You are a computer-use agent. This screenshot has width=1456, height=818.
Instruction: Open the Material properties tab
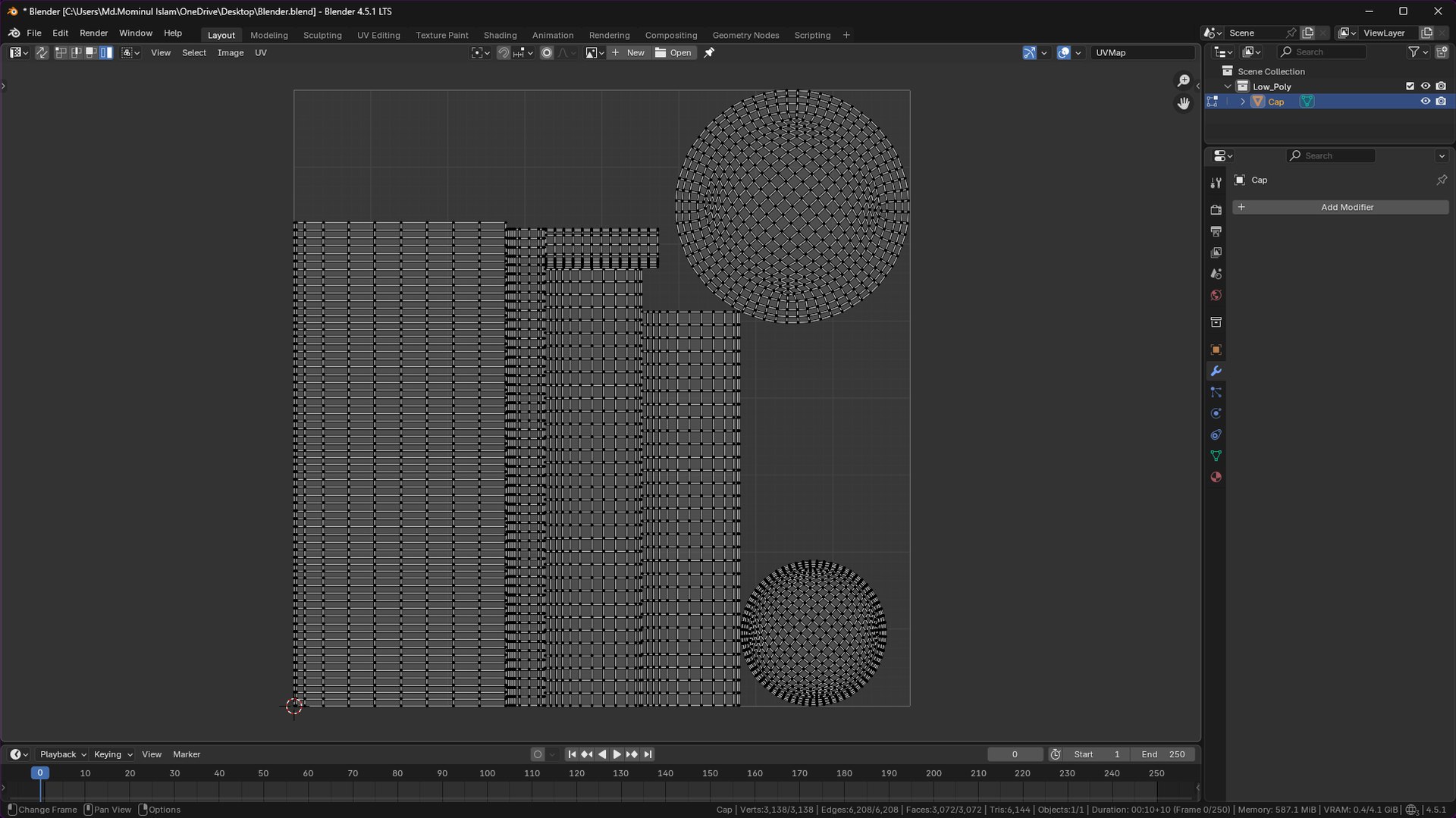[1216, 477]
